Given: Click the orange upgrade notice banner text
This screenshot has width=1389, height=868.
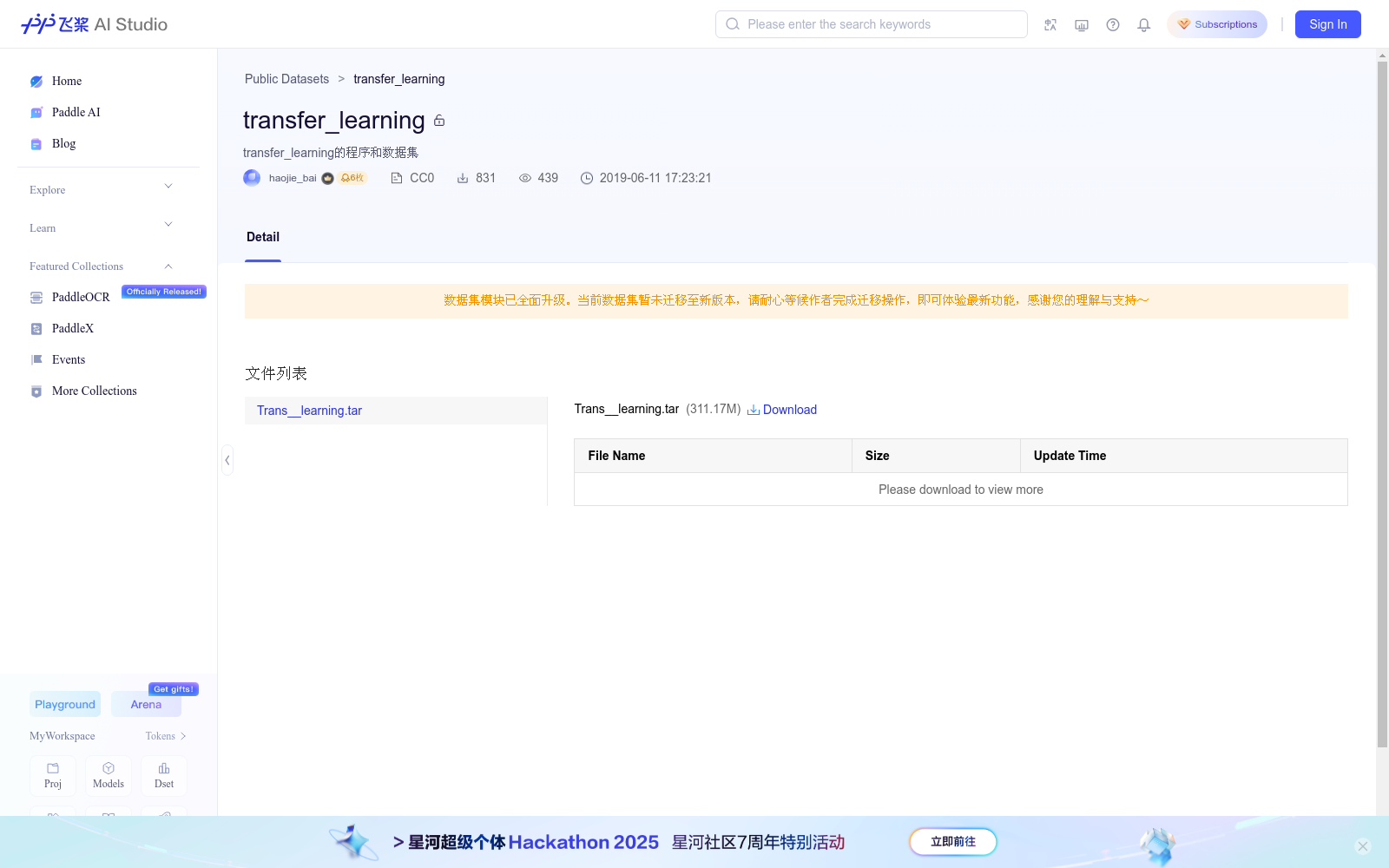Looking at the screenshot, I should (x=796, y=300).
